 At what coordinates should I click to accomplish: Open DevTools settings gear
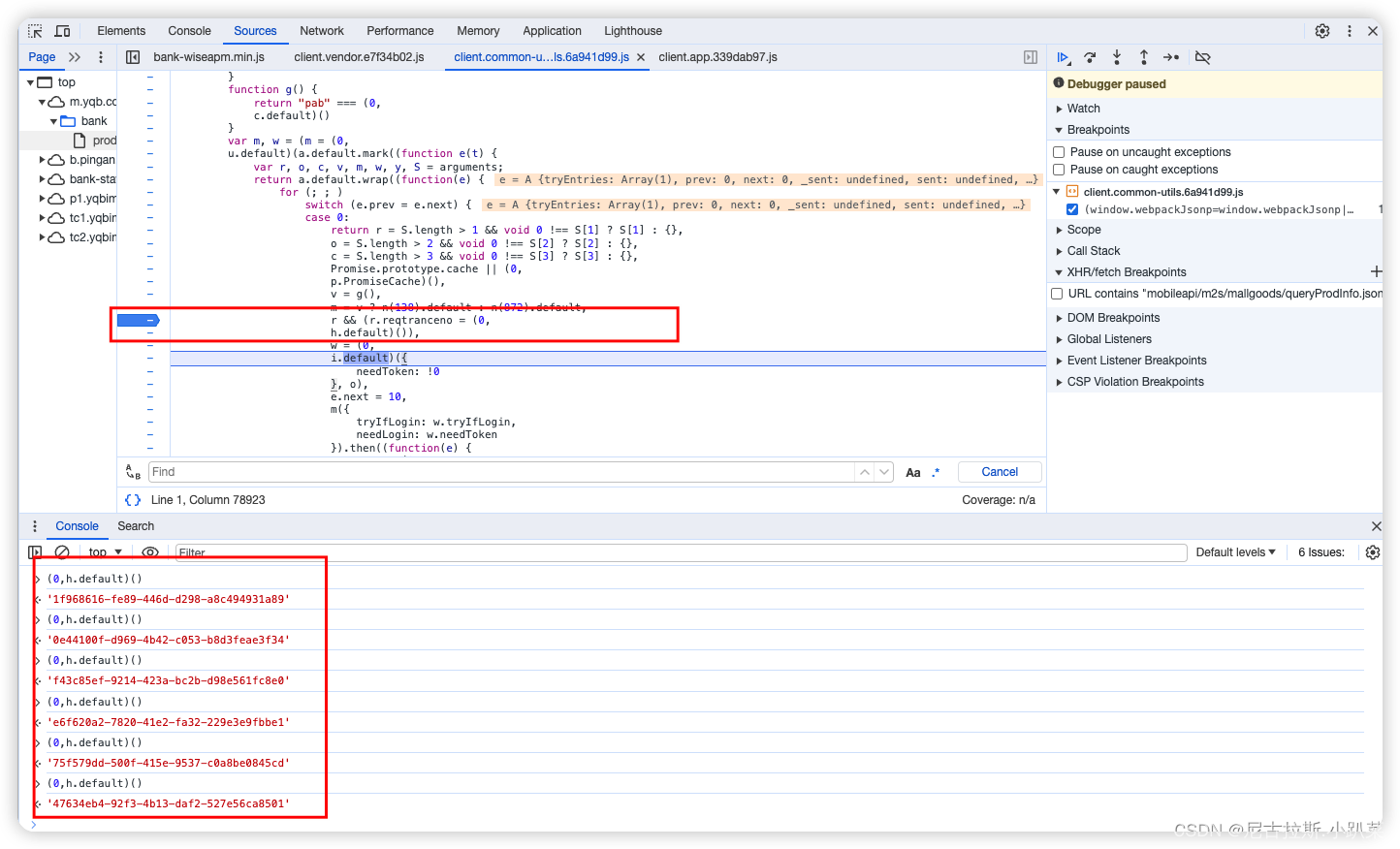(1321, 30)
